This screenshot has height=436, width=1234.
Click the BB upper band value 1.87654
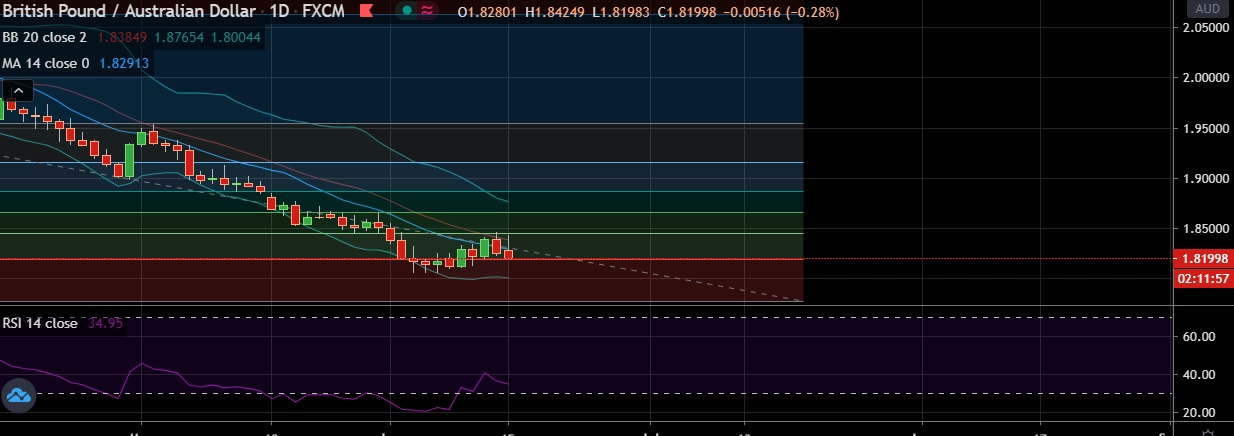coord(165,37)
